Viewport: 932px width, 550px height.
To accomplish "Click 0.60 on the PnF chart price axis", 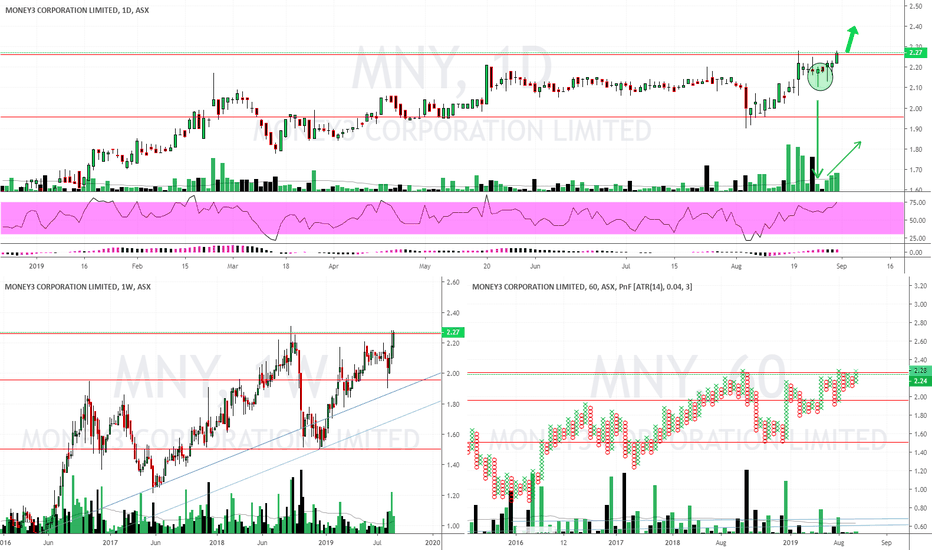I will click(x=920, y=527).
